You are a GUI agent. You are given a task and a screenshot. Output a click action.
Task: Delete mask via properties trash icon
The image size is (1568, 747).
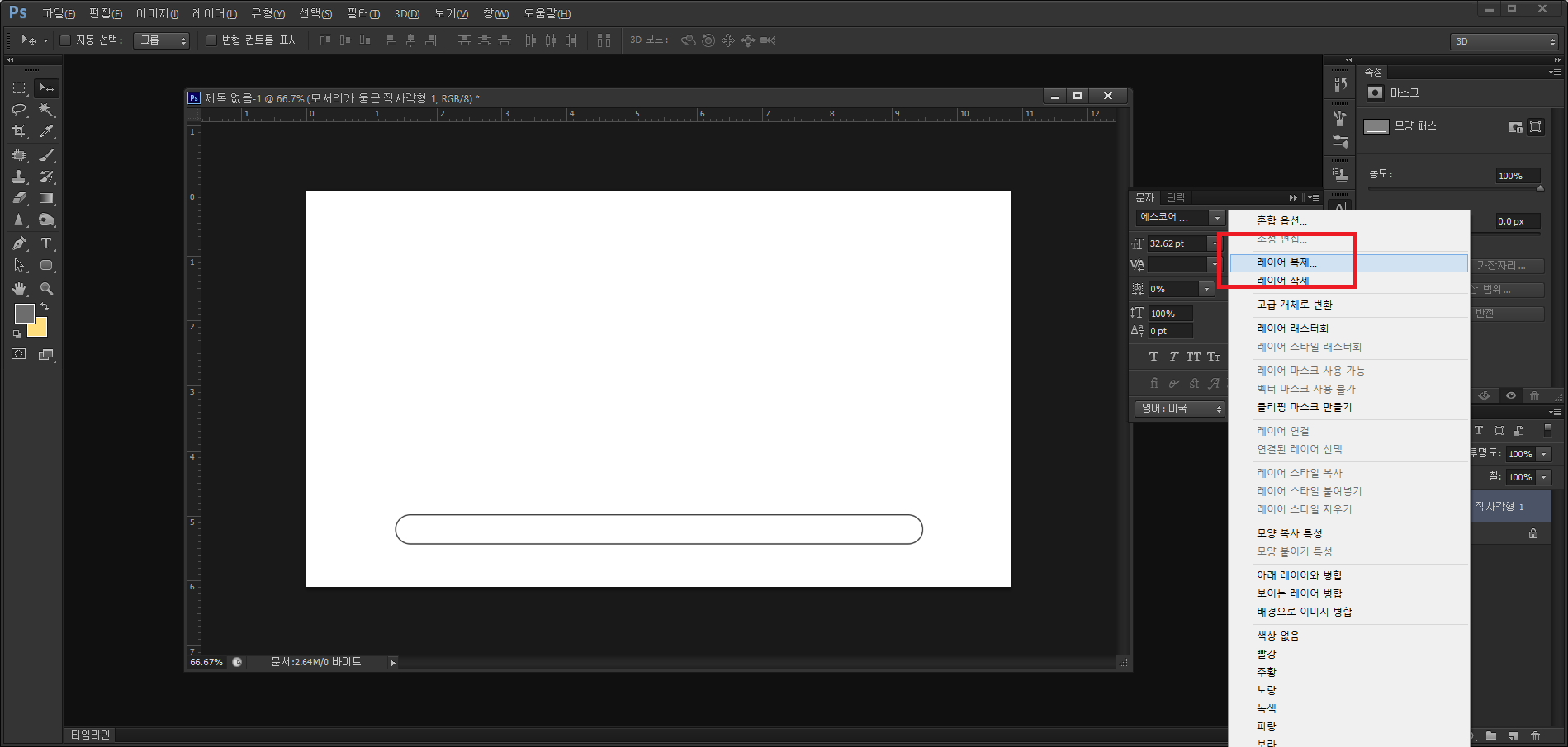tap(1535, 395)
